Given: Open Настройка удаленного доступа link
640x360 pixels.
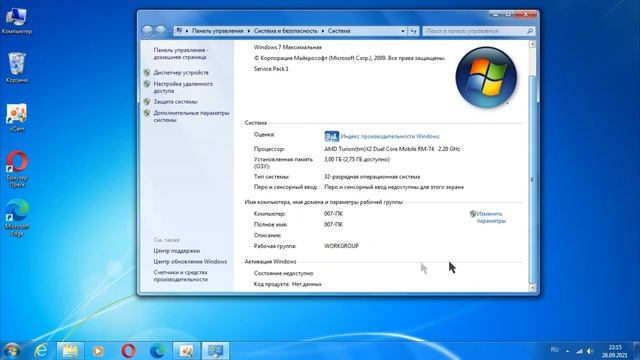Looking at the screenshot, I should click(183, 87).
